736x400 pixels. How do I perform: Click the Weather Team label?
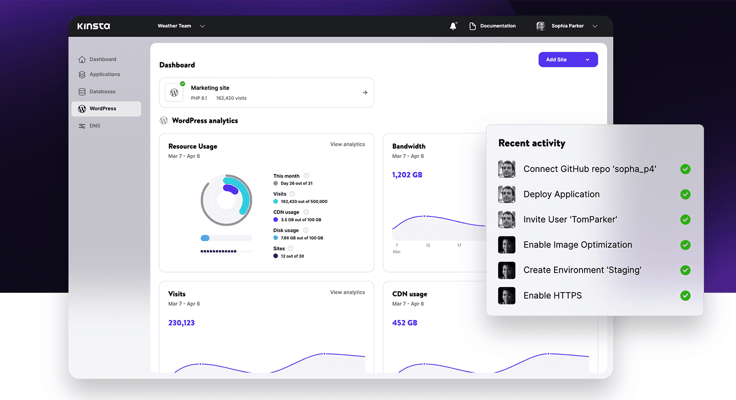(174, 26)
